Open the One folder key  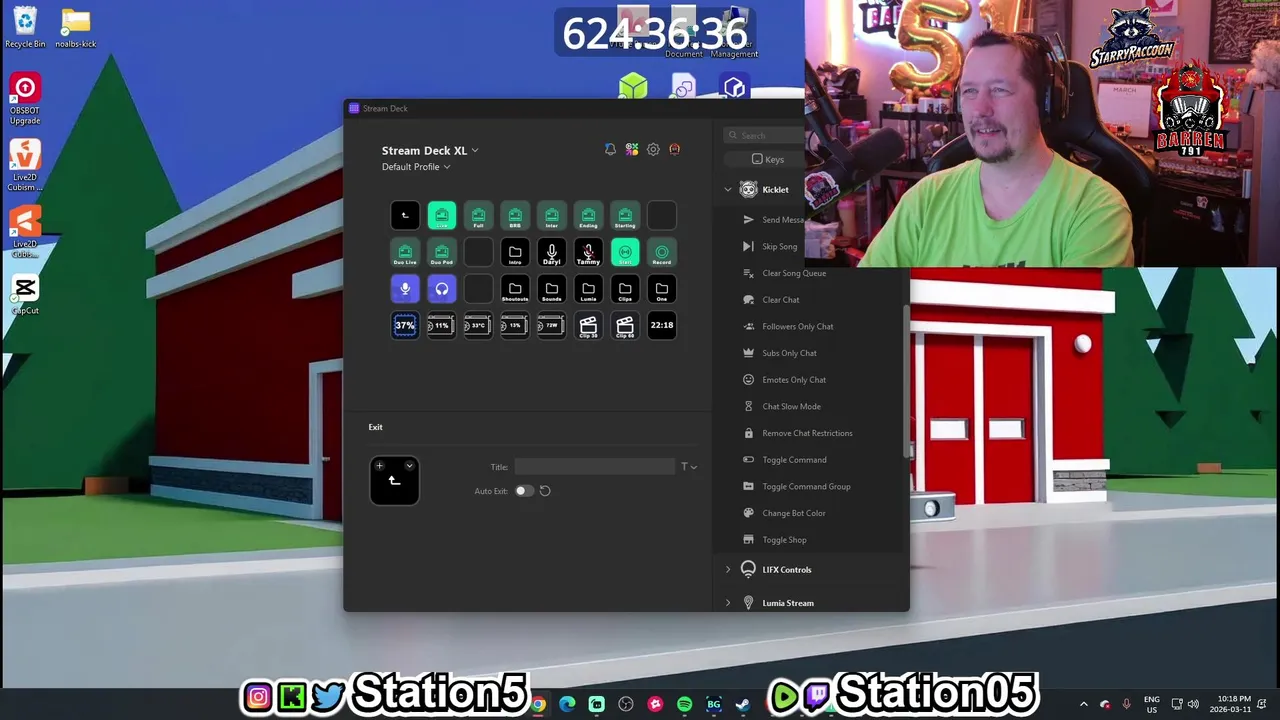click(662, 289)
